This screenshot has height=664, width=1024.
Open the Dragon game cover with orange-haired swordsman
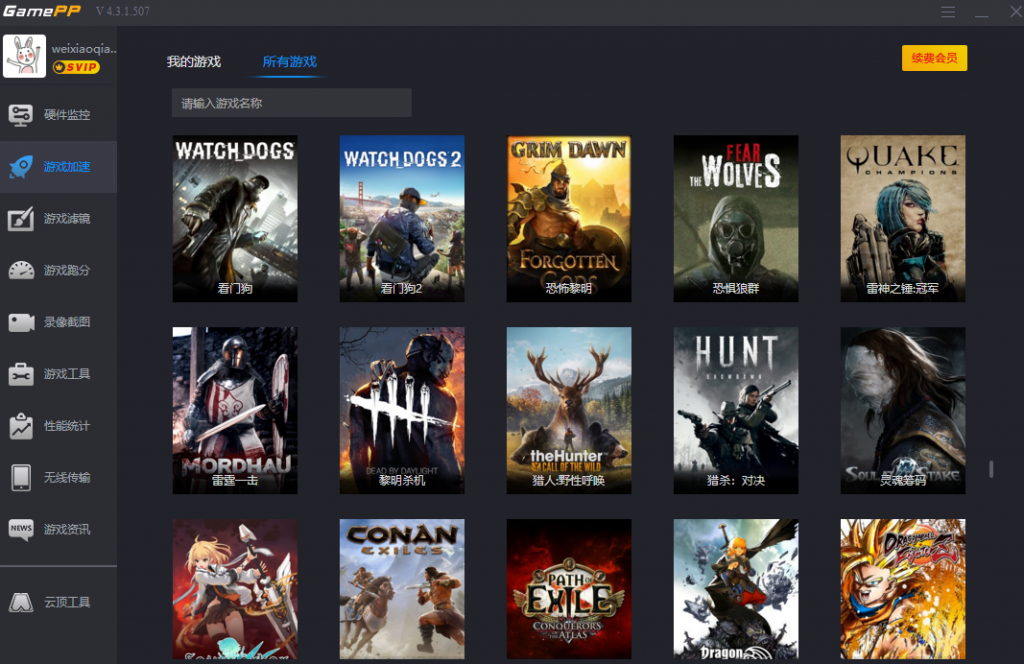pos(736,589)
